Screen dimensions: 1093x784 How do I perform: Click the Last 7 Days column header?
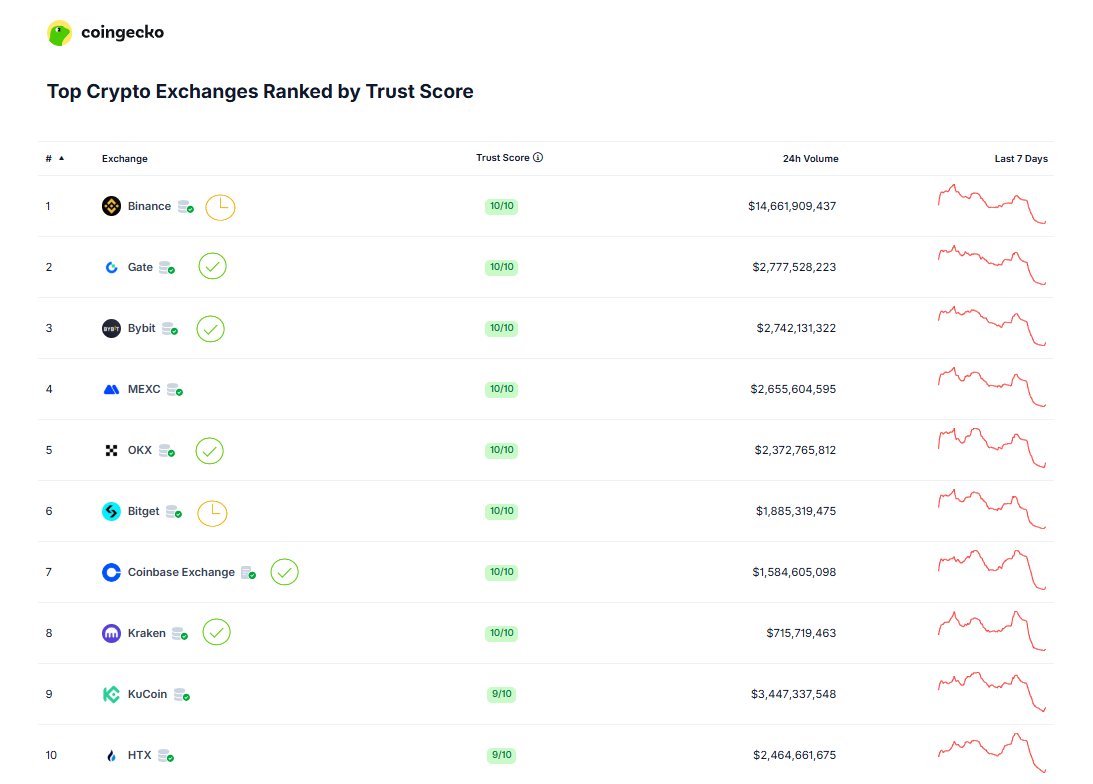pyautogui.click(x=1021, y=159)
